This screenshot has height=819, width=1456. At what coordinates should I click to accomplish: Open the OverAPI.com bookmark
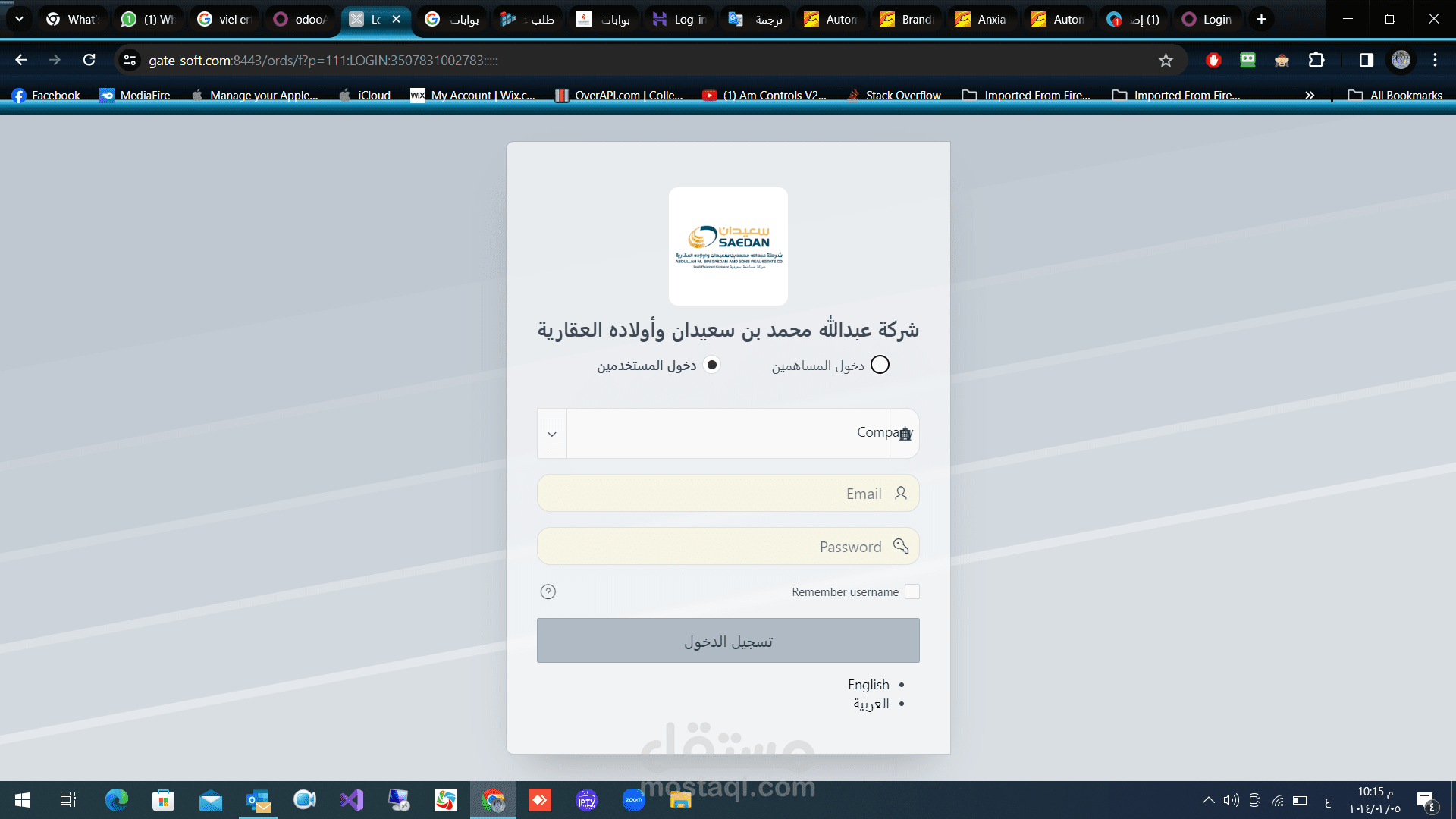619,95
